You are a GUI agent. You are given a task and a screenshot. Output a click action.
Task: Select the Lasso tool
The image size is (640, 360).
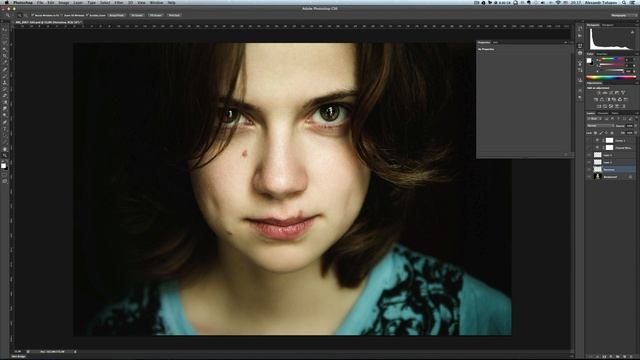tap(5, 42)
